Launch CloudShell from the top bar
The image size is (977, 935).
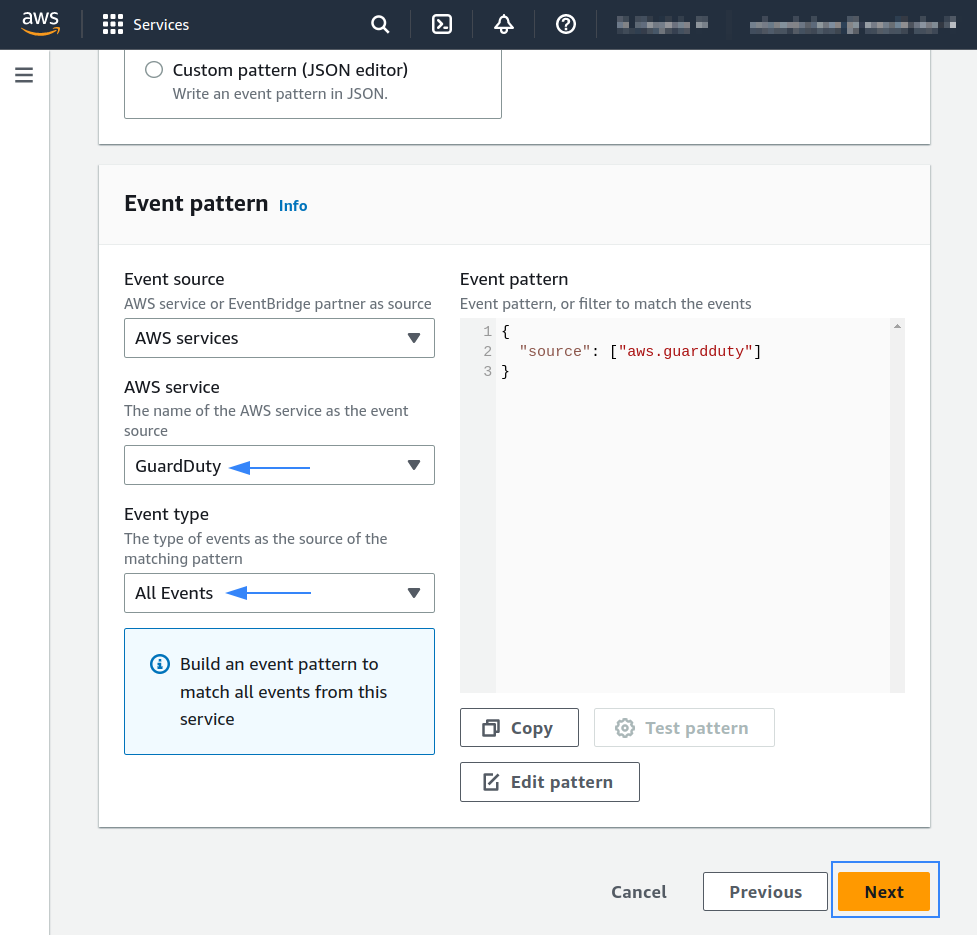pyautogui.click(x=442, y=24)
